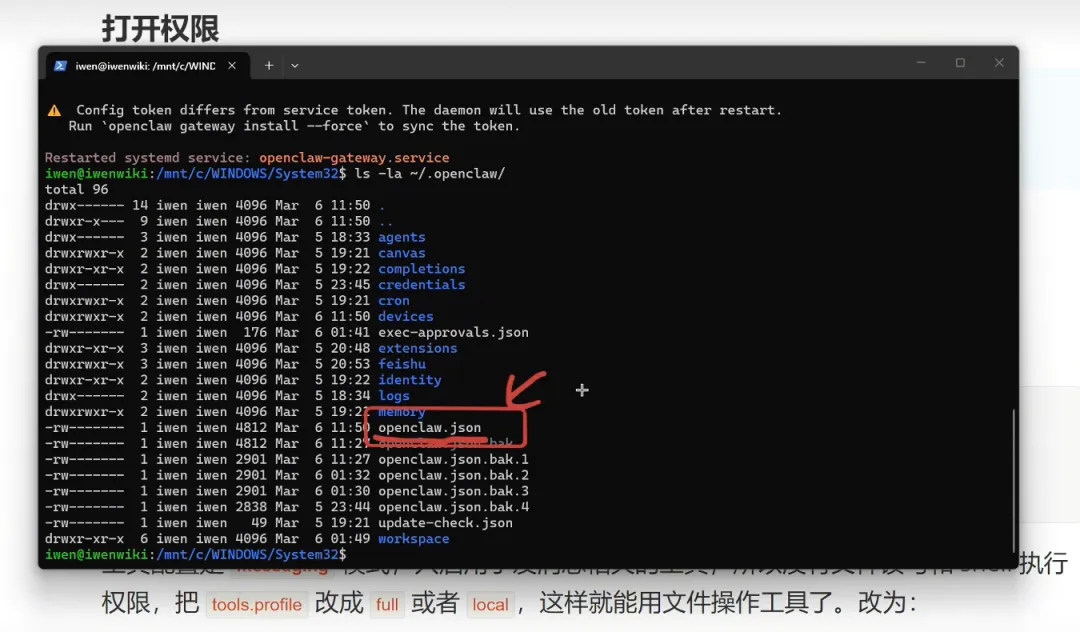The image size is (1080, 632).
Task: Click the feishu directory name
Action: (x=402, y=364)
